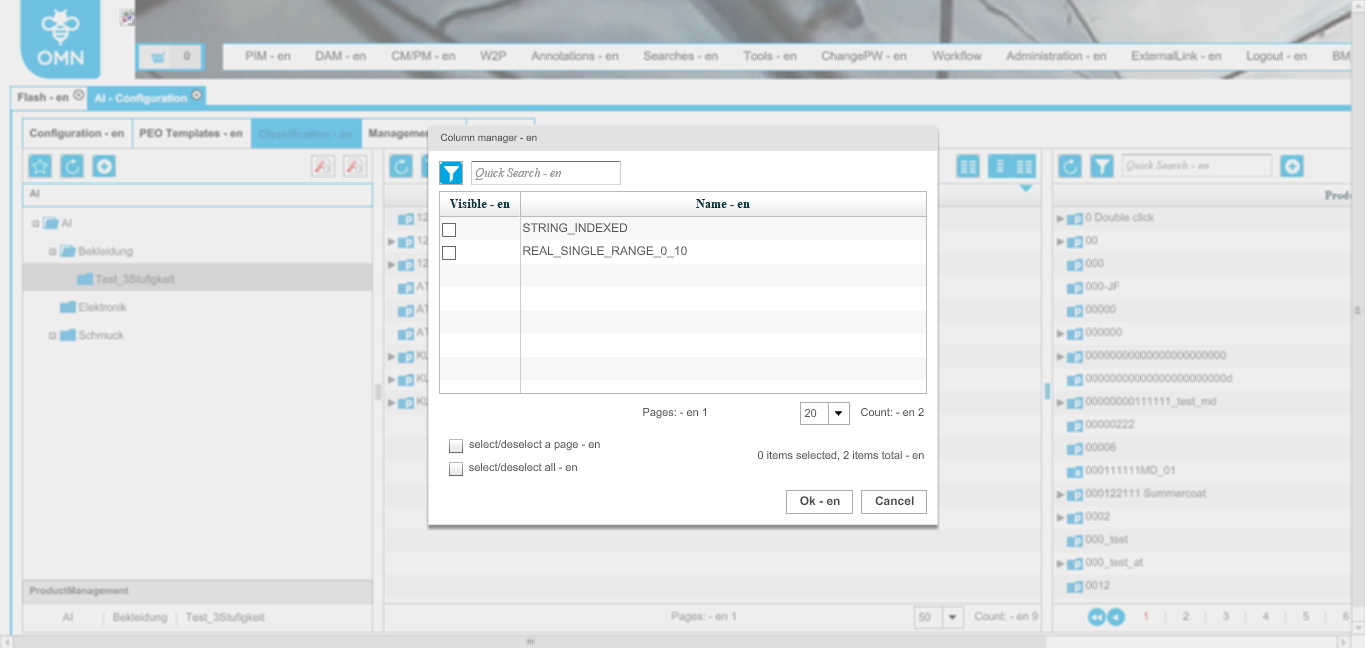Check the REAL_SINGLE_RANGE_0_10 visibility box
The height and width of the screenshot is (648, 1365).
[x=449, y=252]
